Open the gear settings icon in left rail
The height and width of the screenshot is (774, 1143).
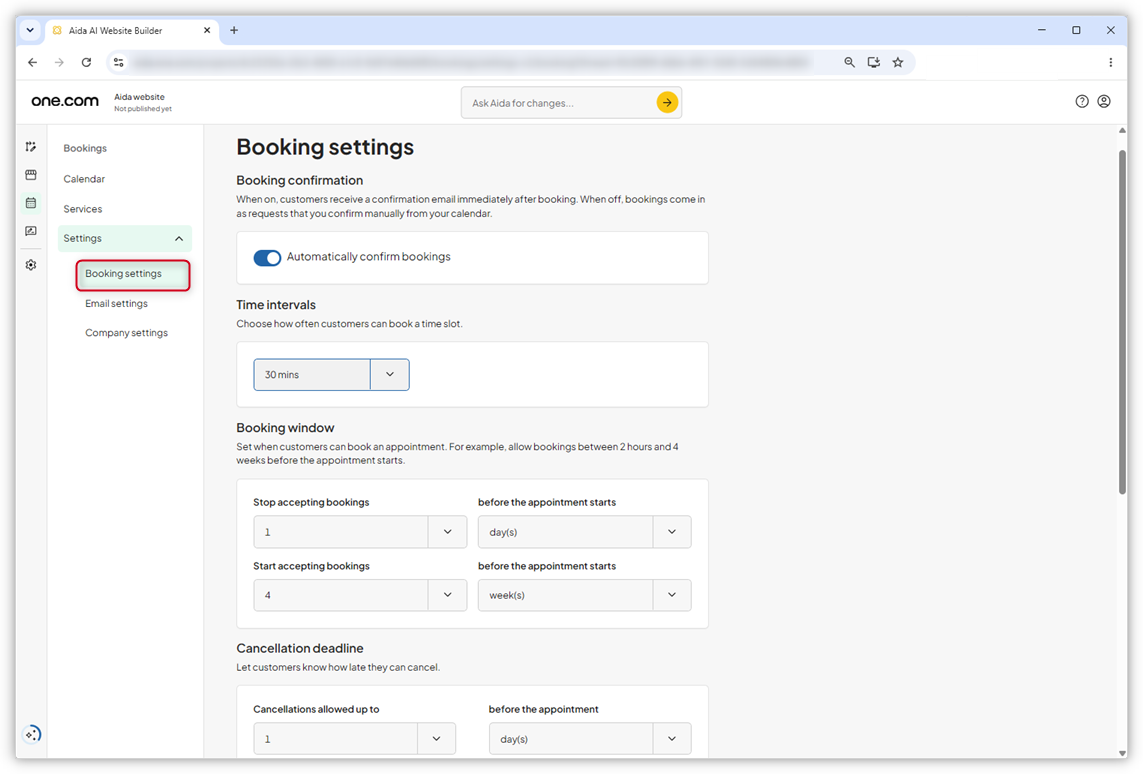31,265
